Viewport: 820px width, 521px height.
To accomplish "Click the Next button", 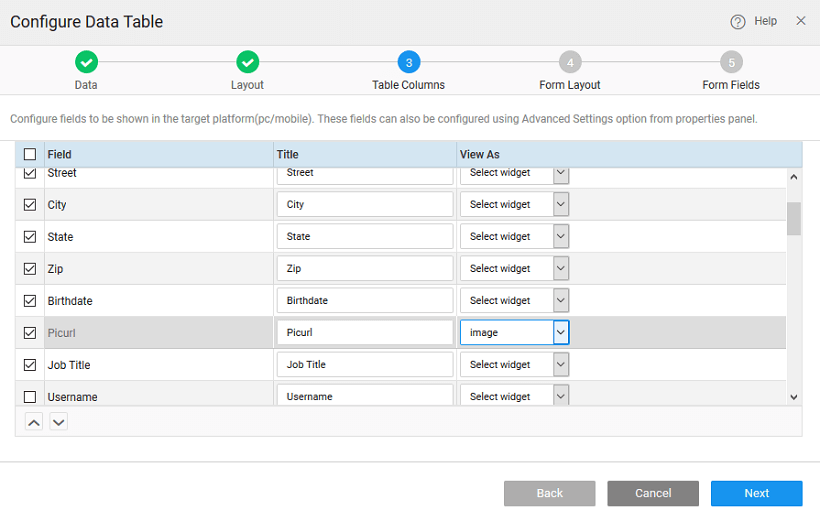I will pos(756,493).
